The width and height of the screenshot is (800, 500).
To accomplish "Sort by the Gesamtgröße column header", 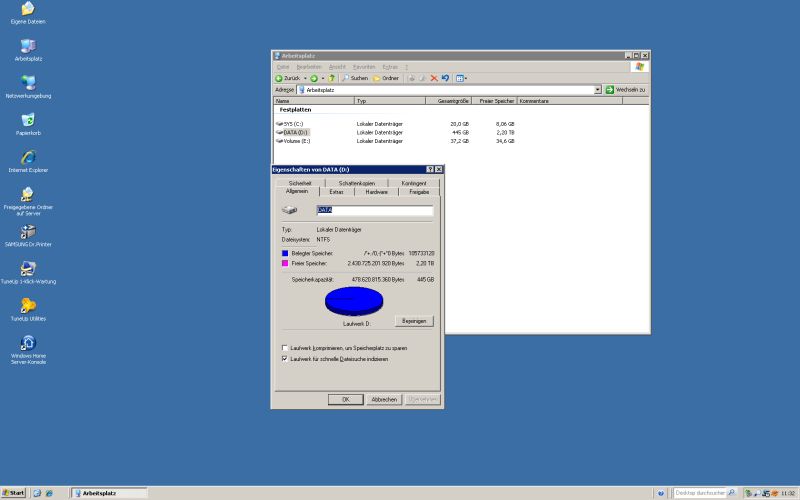I will point(448,101).
